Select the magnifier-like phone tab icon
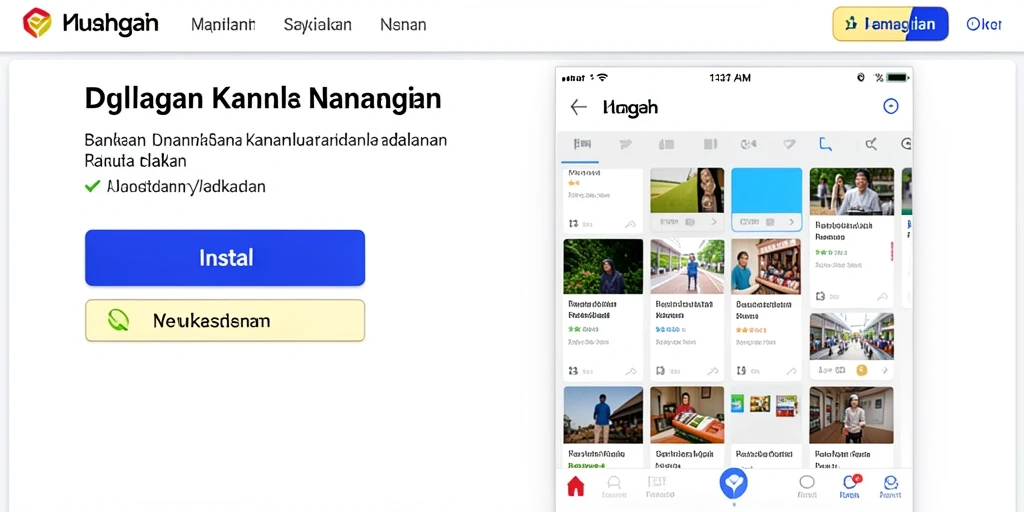This screenshot has height=512, width=1024. (x=871, y=144)
